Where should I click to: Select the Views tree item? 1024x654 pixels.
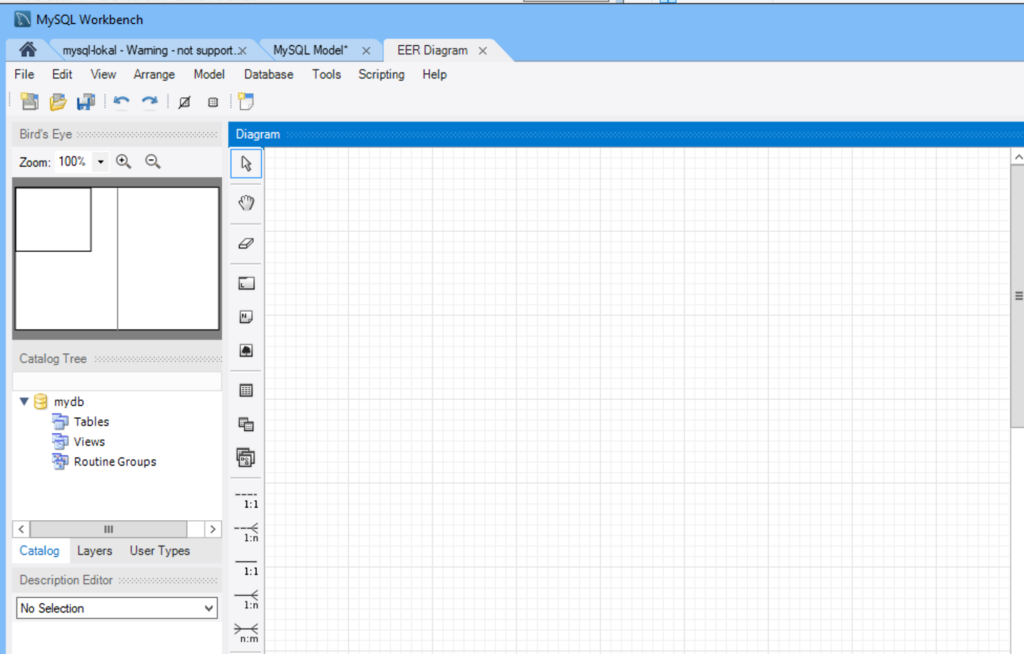tap(89, 442)
